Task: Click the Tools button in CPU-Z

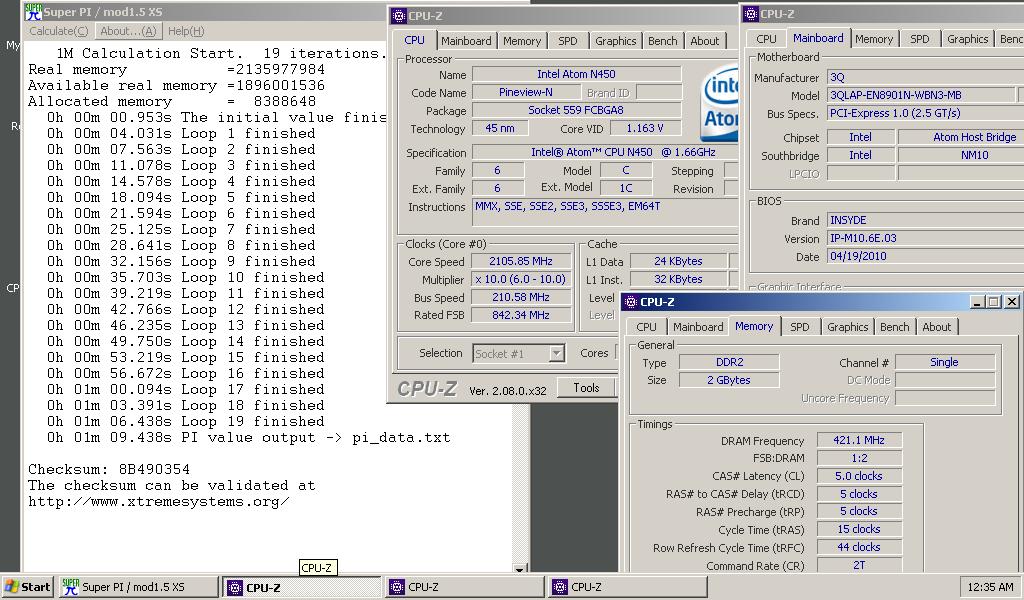Action: click(586, 388)
